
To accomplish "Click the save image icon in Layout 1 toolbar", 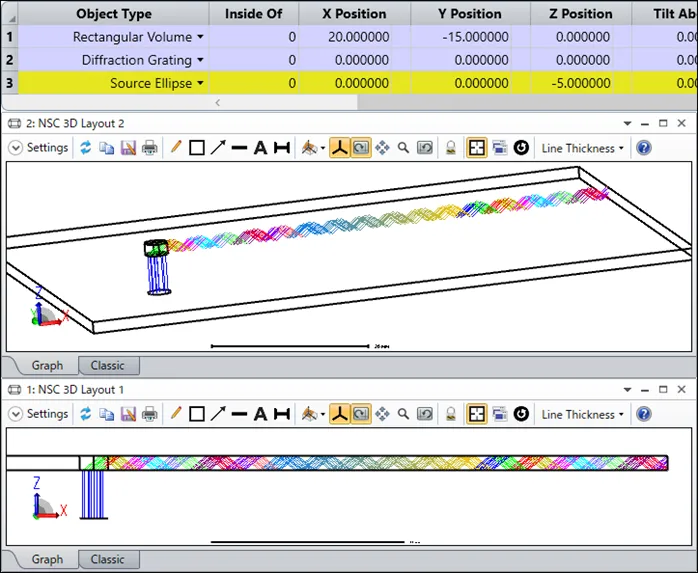I will click(128, 414).
